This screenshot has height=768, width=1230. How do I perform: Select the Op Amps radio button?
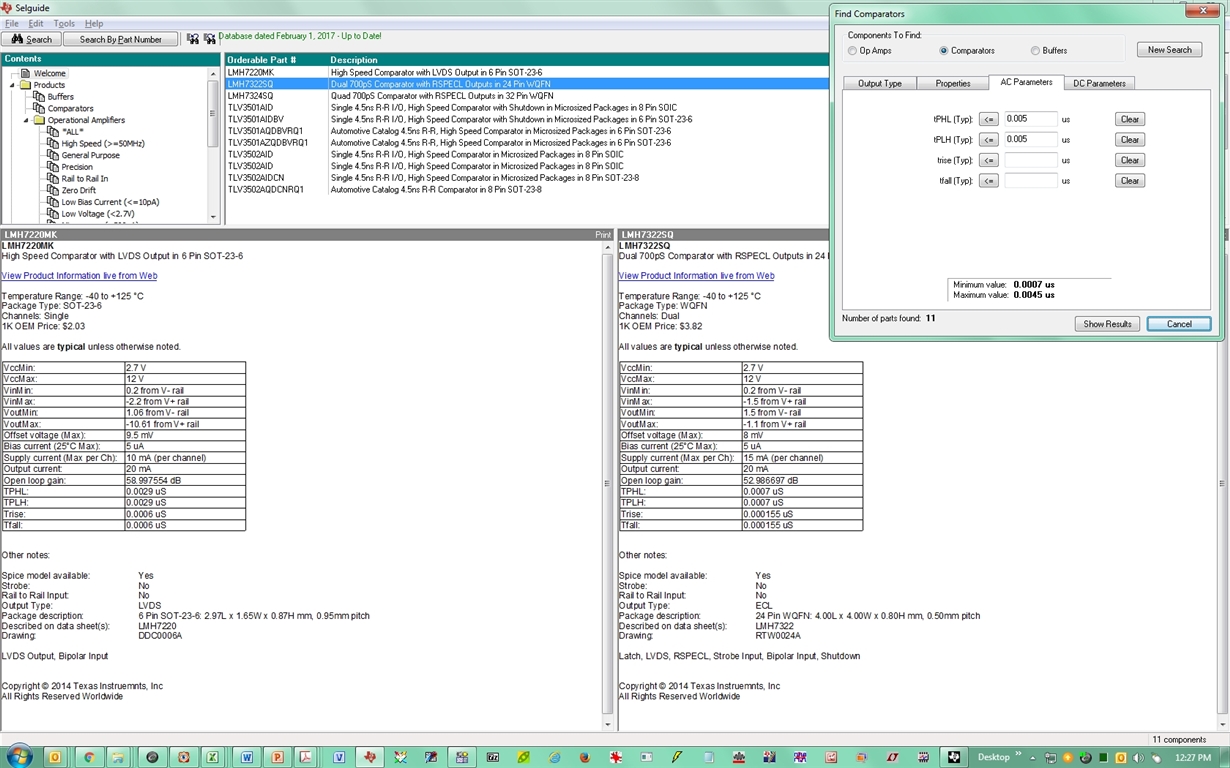[852, 51]
